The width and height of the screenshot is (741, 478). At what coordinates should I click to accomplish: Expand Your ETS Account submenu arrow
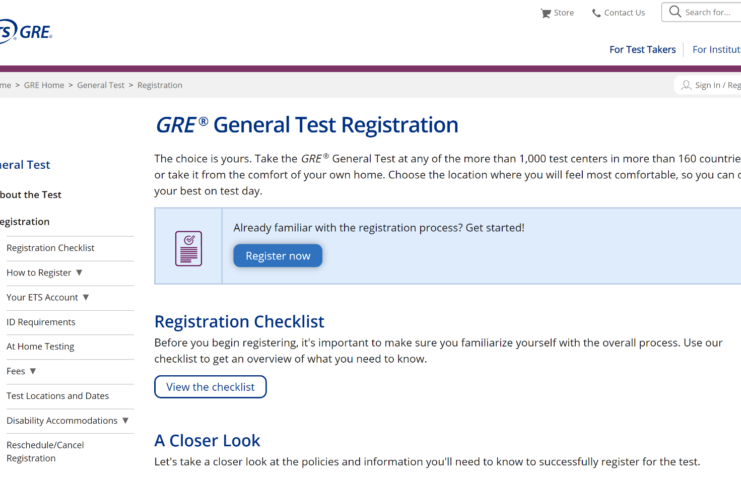click(x=86, y=297)
